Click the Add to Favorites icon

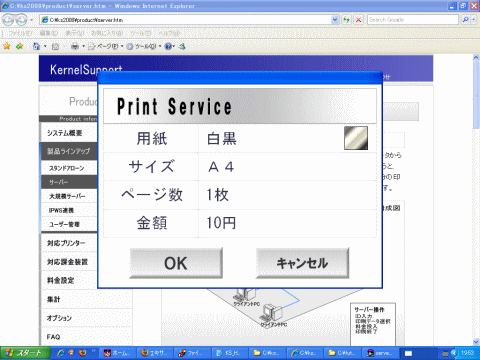pos(20,46)
